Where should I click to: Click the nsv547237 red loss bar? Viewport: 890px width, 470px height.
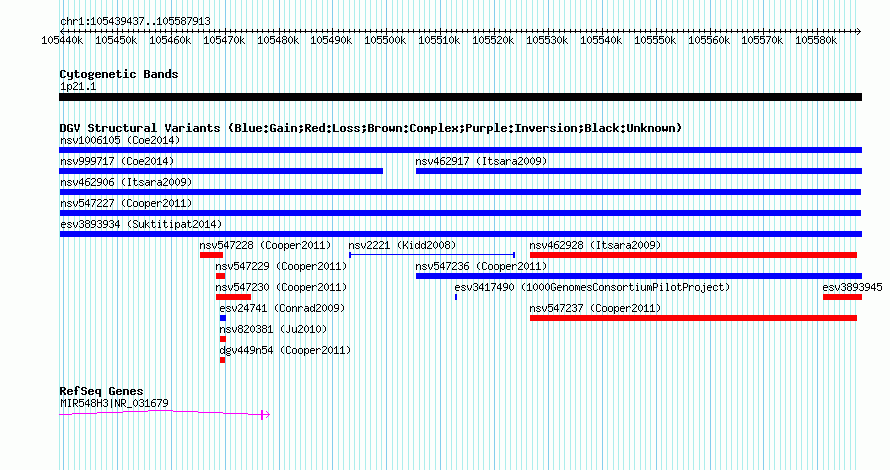(693, 318)
